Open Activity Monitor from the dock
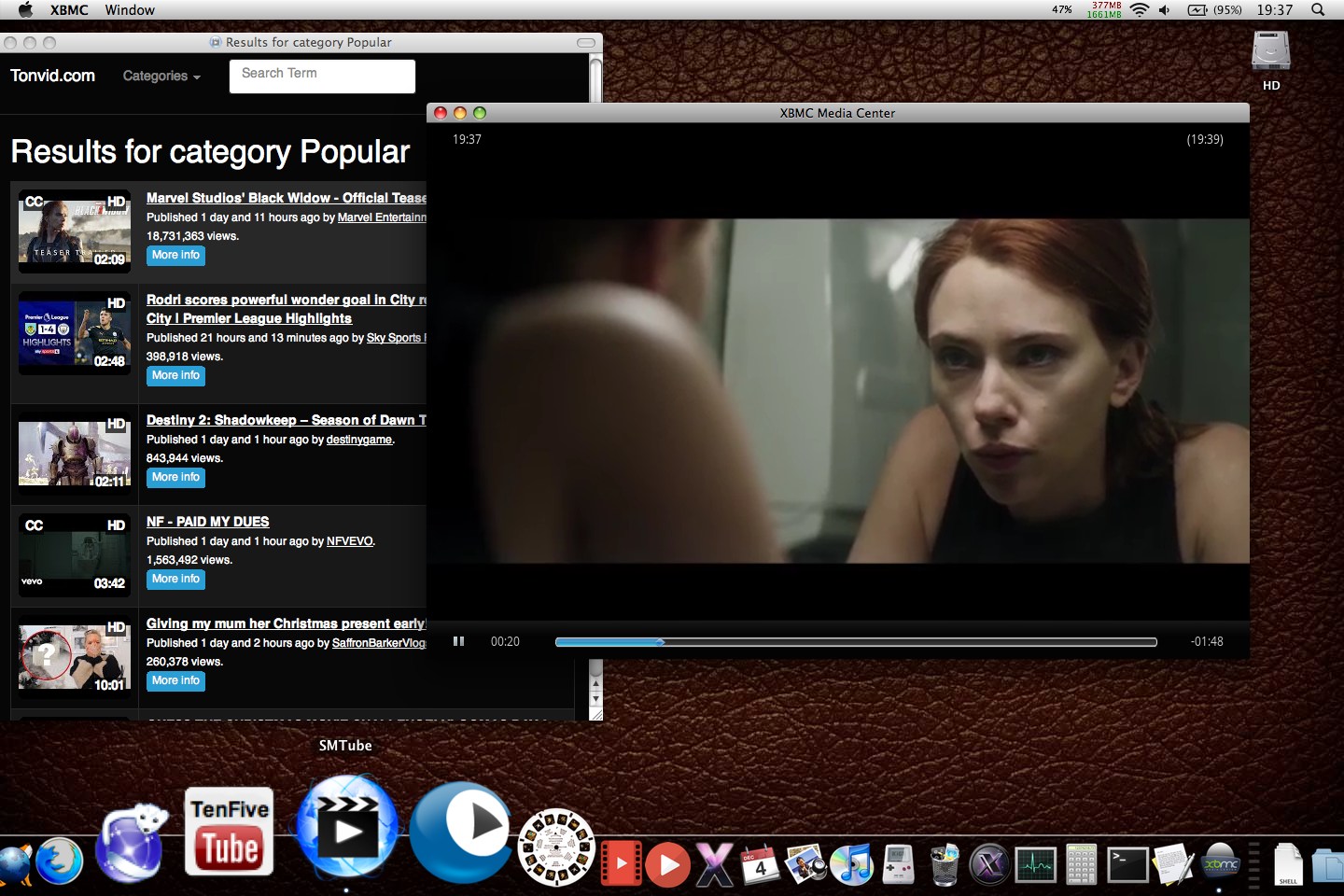This screenshot has height=896, width=1344. 1036,864
